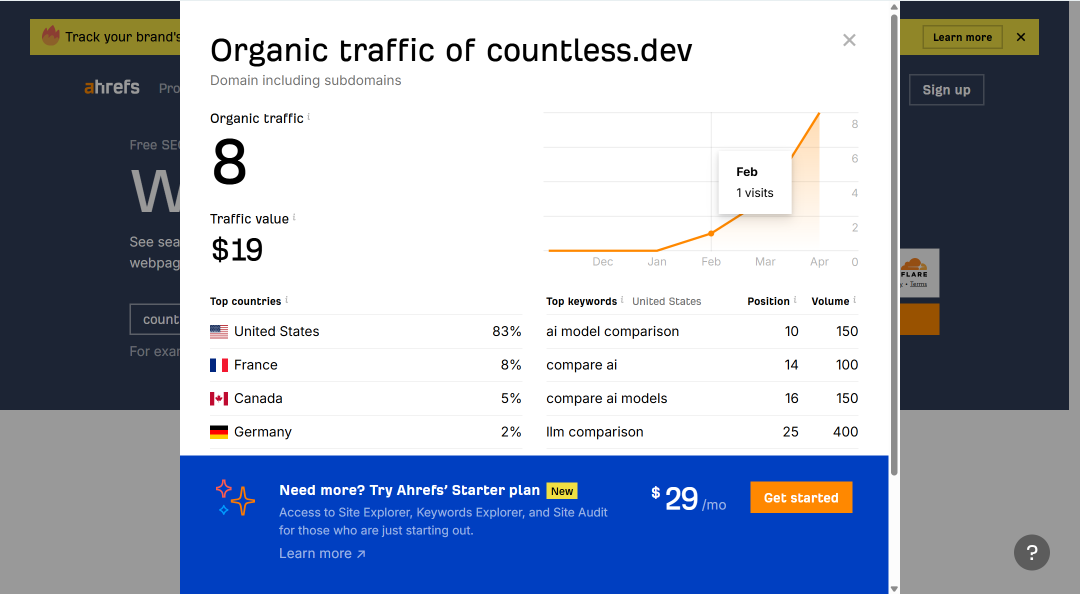
Task: Click the France flag icon
Action: tap(219, 365)
